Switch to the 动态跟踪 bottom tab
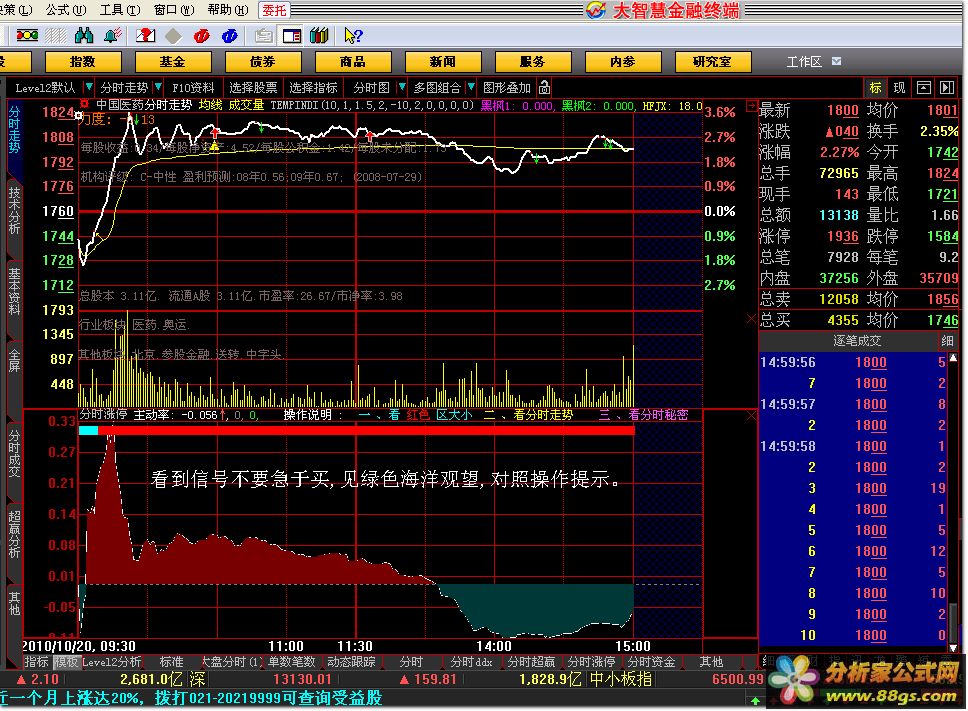This screenshot has height=711, width=968. (351, 662)
